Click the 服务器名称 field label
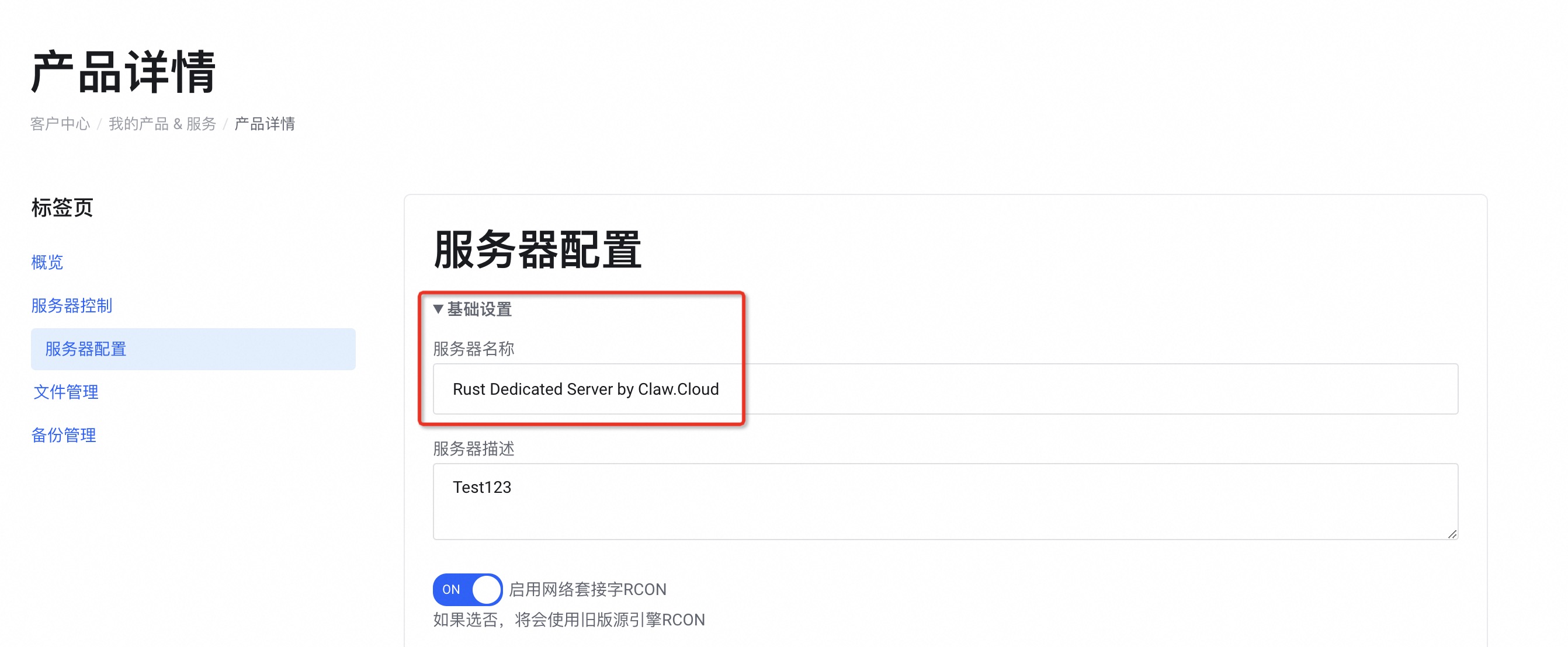The image size is (1568, 647). point(474,349)
